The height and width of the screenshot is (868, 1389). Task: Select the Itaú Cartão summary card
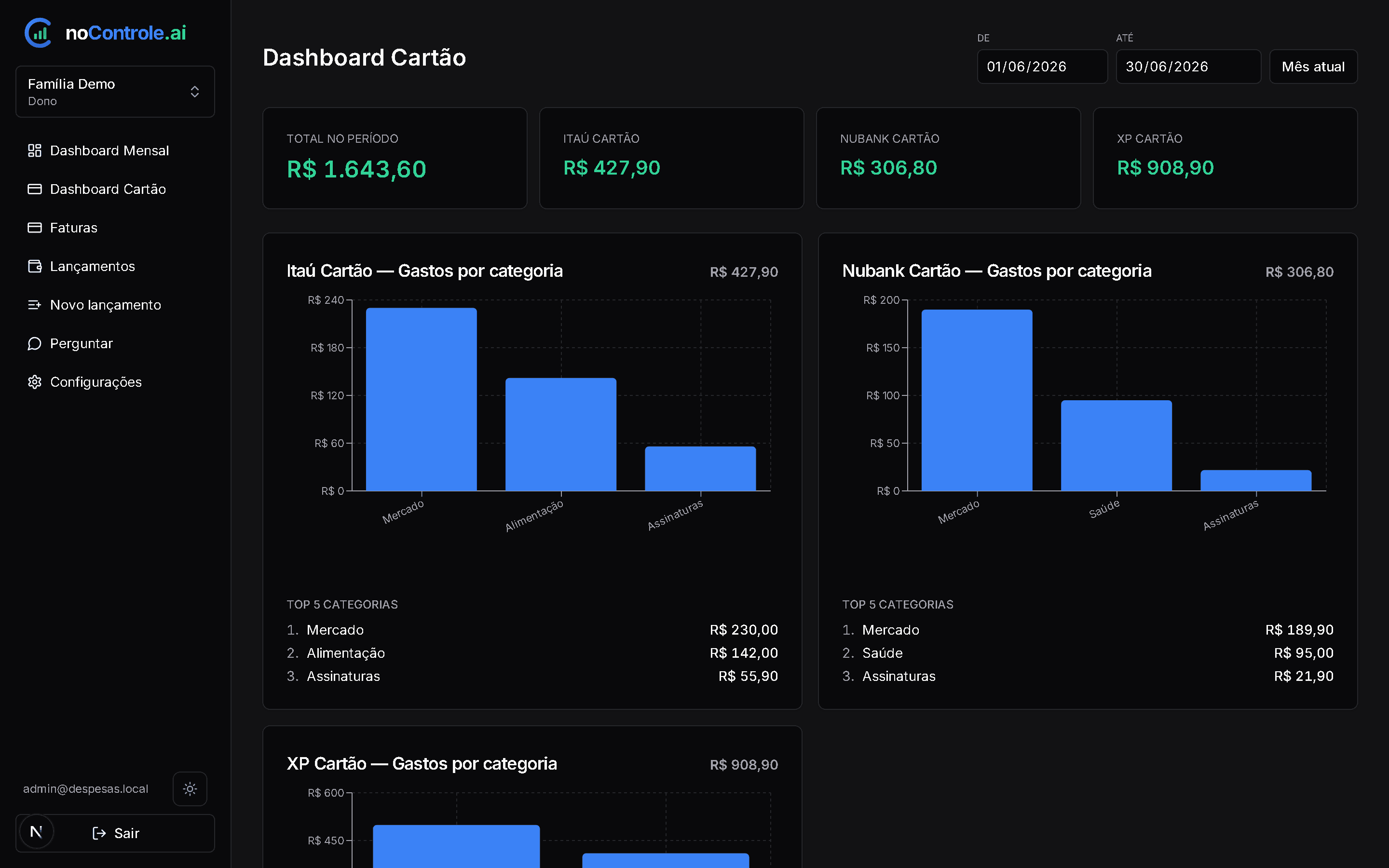click(x=671, y=158)
